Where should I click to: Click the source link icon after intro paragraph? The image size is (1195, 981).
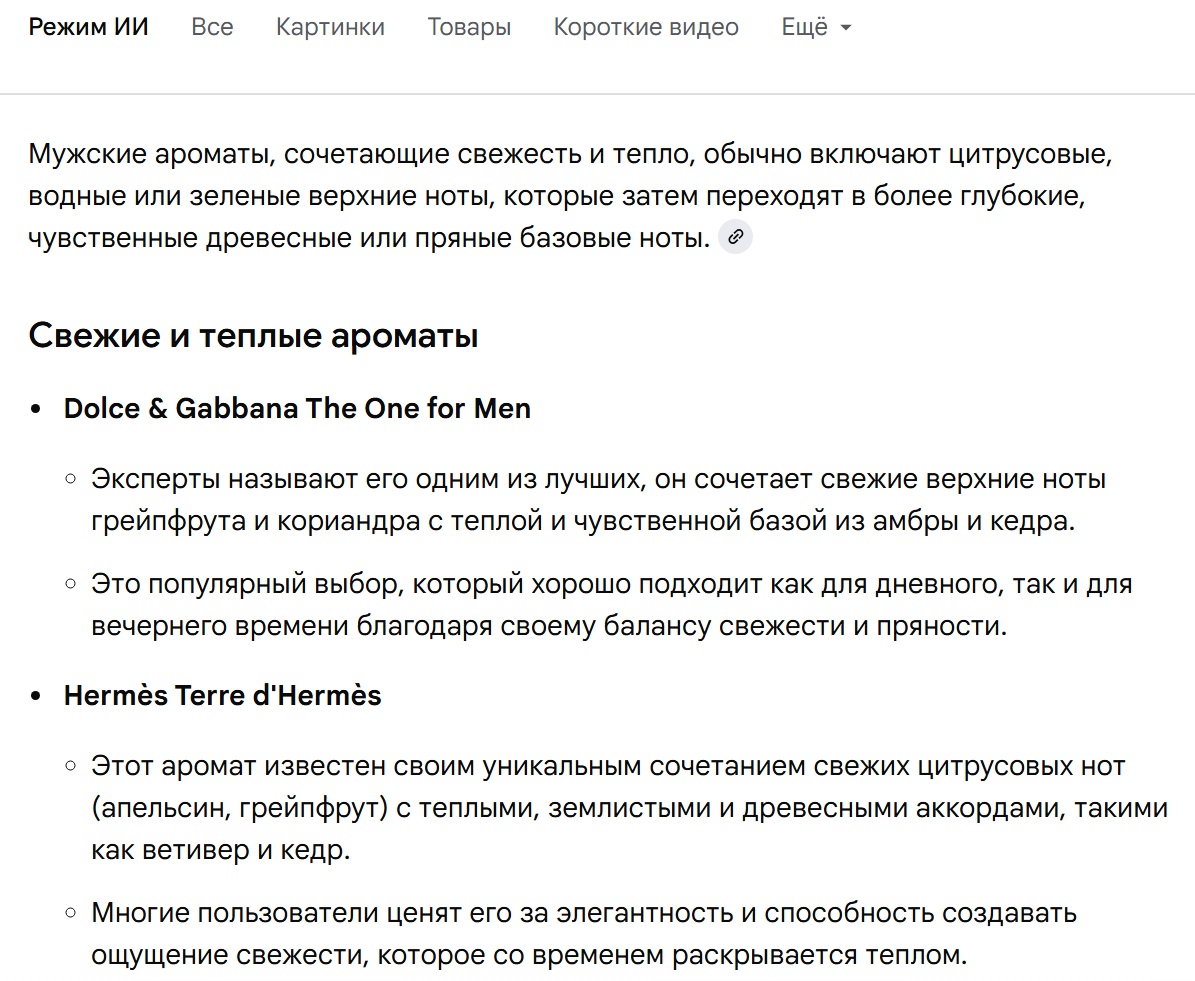[735, 237]
